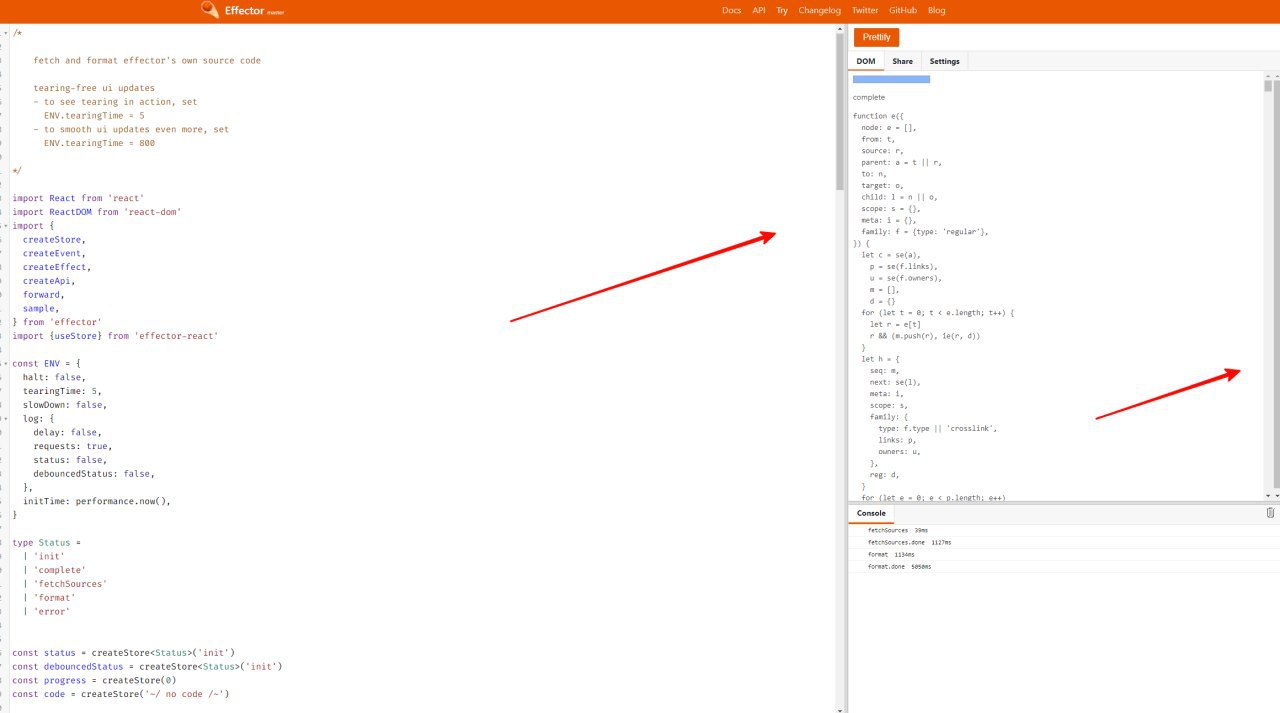The image size is (1280, 713).
Task: Click 'let h = {' in DOM output
Action: 881,359
